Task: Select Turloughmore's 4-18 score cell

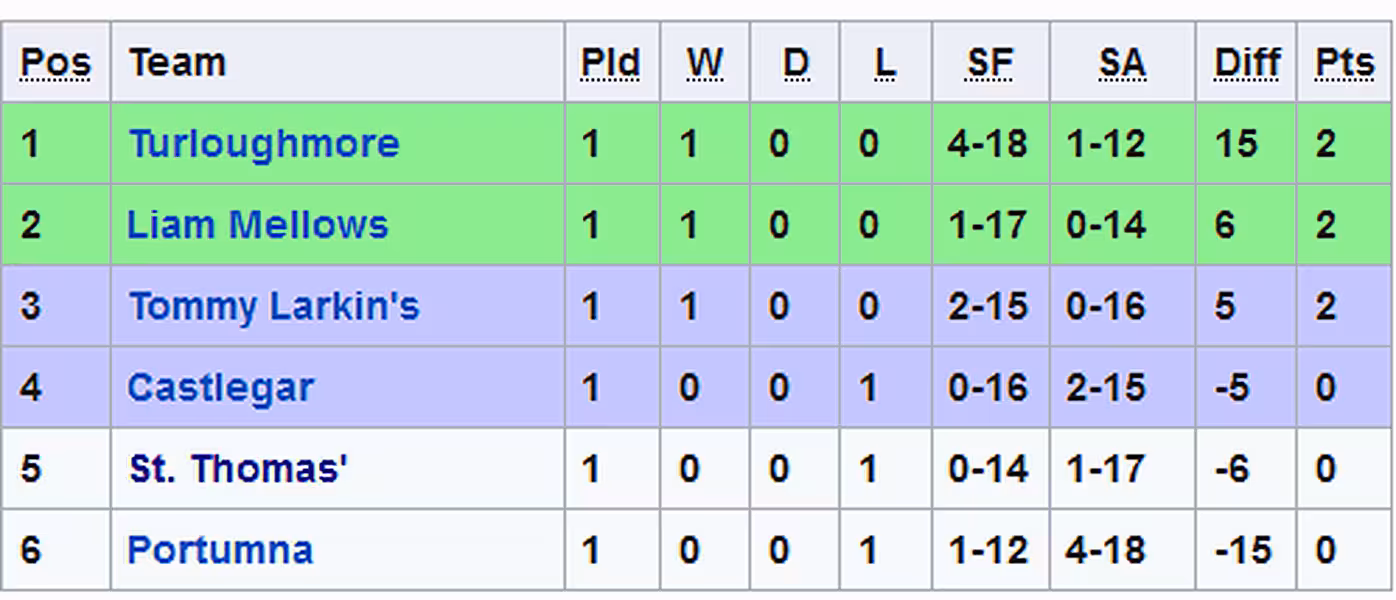Action: [x=990, y=144]
